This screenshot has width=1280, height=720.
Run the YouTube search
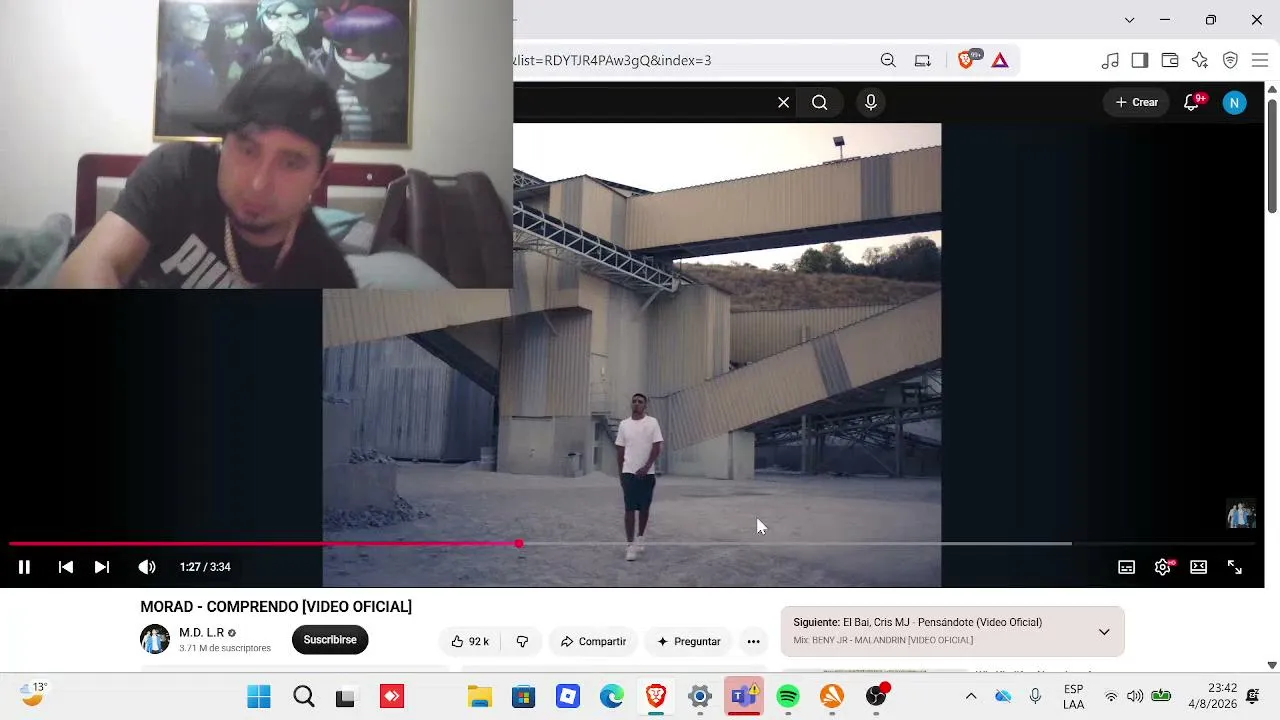(820, 102)
